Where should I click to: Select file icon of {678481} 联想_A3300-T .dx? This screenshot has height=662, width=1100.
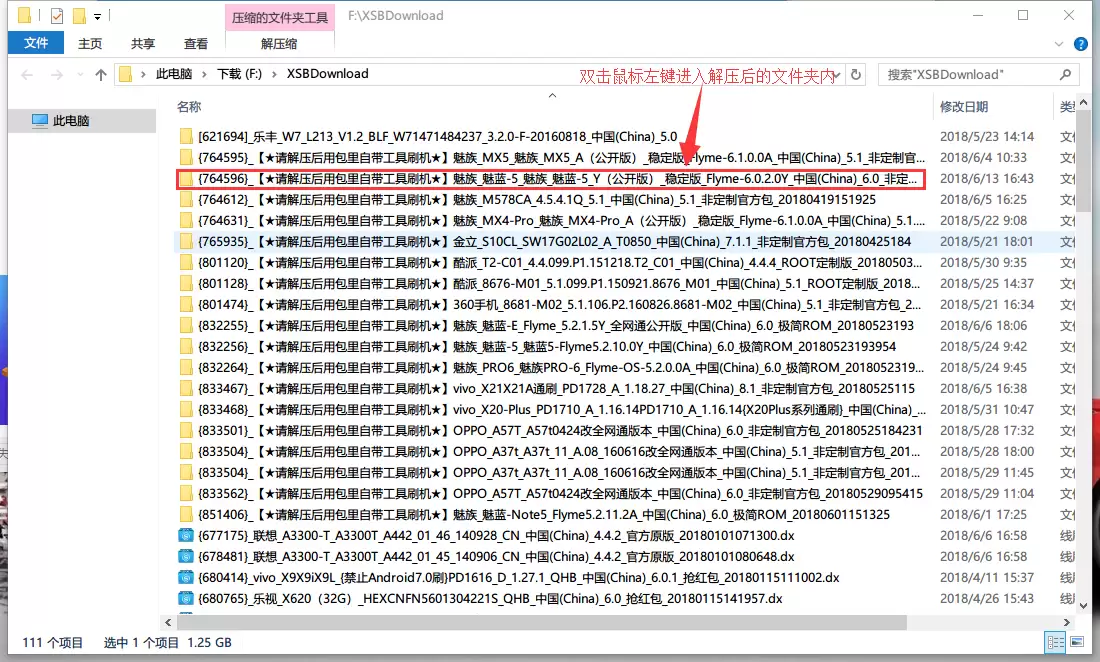coord(186,557)
